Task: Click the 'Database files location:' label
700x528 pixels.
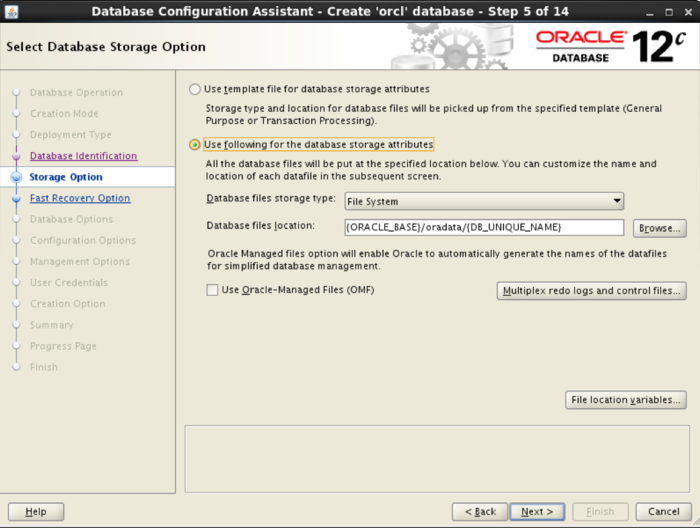Action: (261, 226)
